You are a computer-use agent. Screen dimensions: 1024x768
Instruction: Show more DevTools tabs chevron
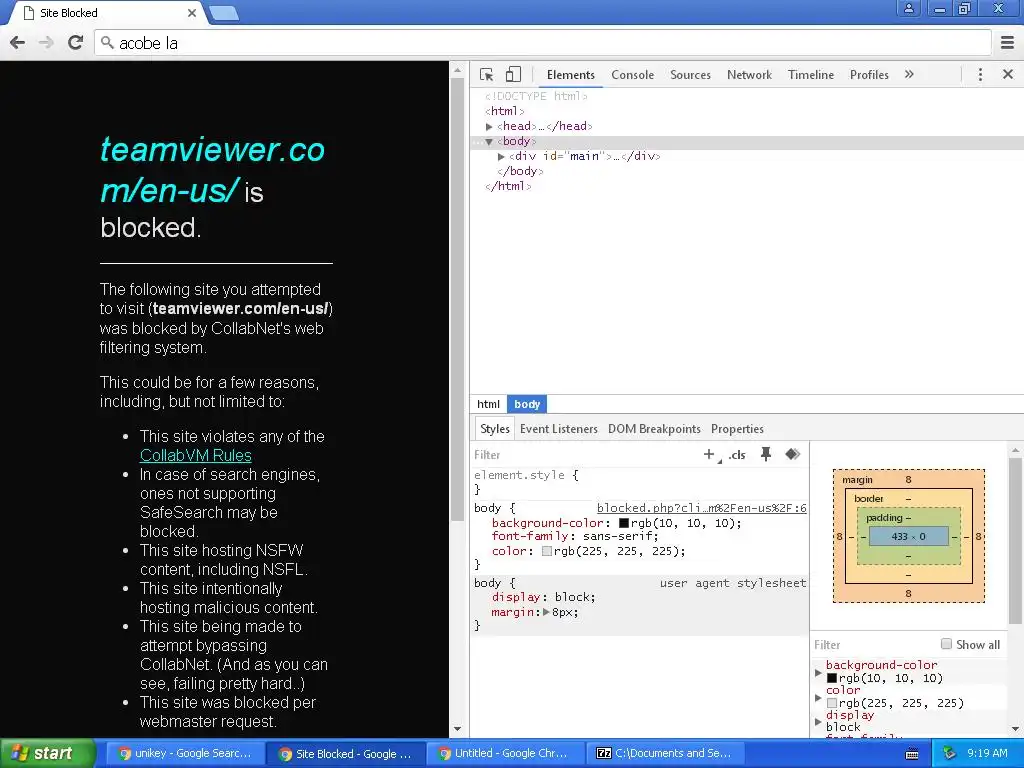pyautogui.click(x=909, y=74)
